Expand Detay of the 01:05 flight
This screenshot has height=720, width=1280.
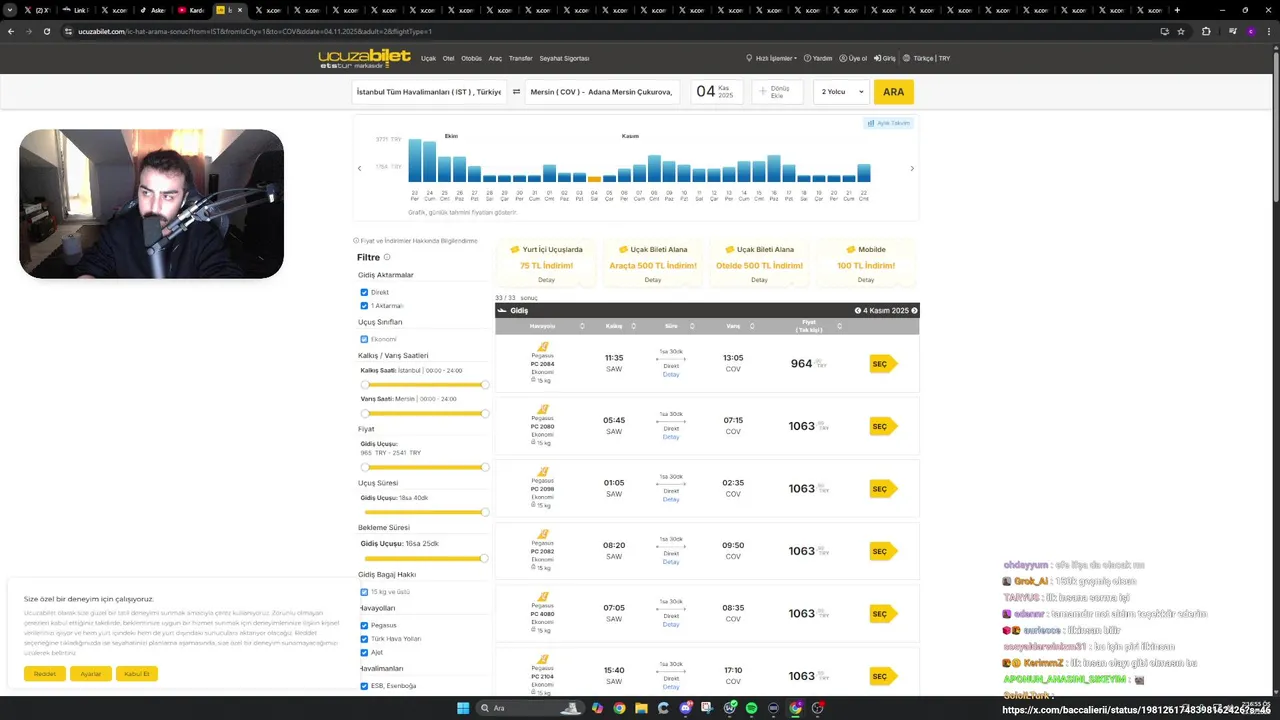[x=671, y=499]
